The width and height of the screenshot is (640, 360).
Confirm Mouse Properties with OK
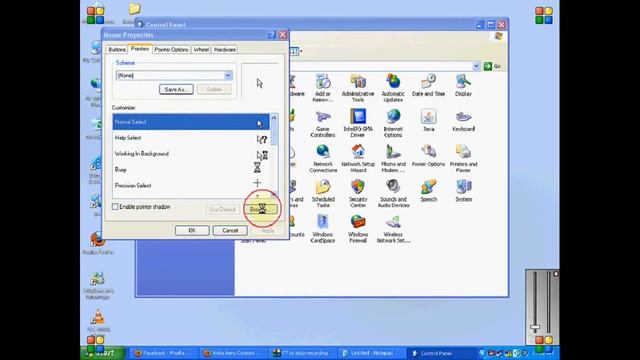click(x=192, y=230)
